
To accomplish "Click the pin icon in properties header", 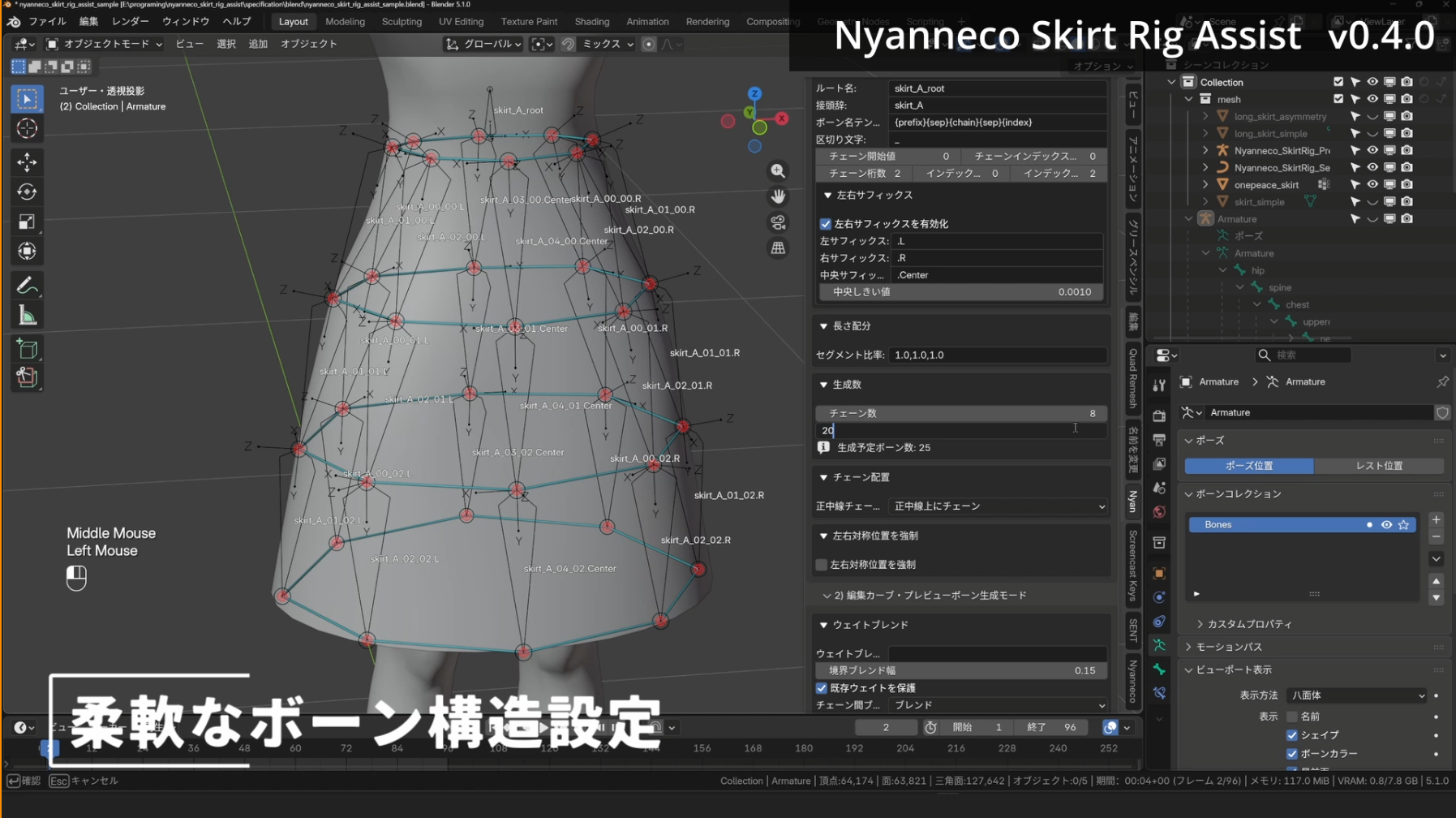I will pyautogui.click(x=1442, y=381).
